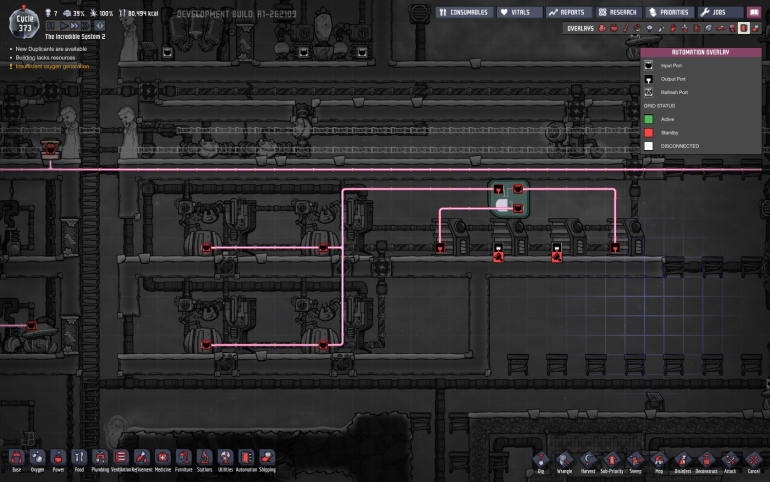Image resolution: width=770 pixels, height=482 pixels.
Task: Open the Consumables screen
Action: [x=464, y=12]
